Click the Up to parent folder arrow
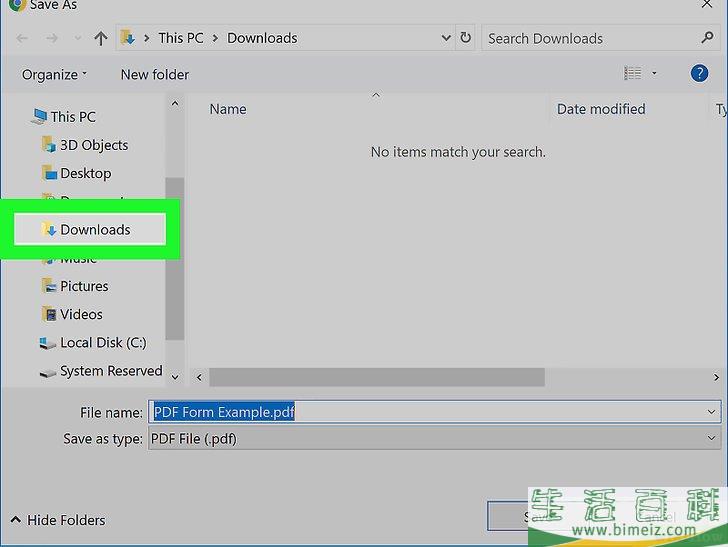 tap(100, 38)
